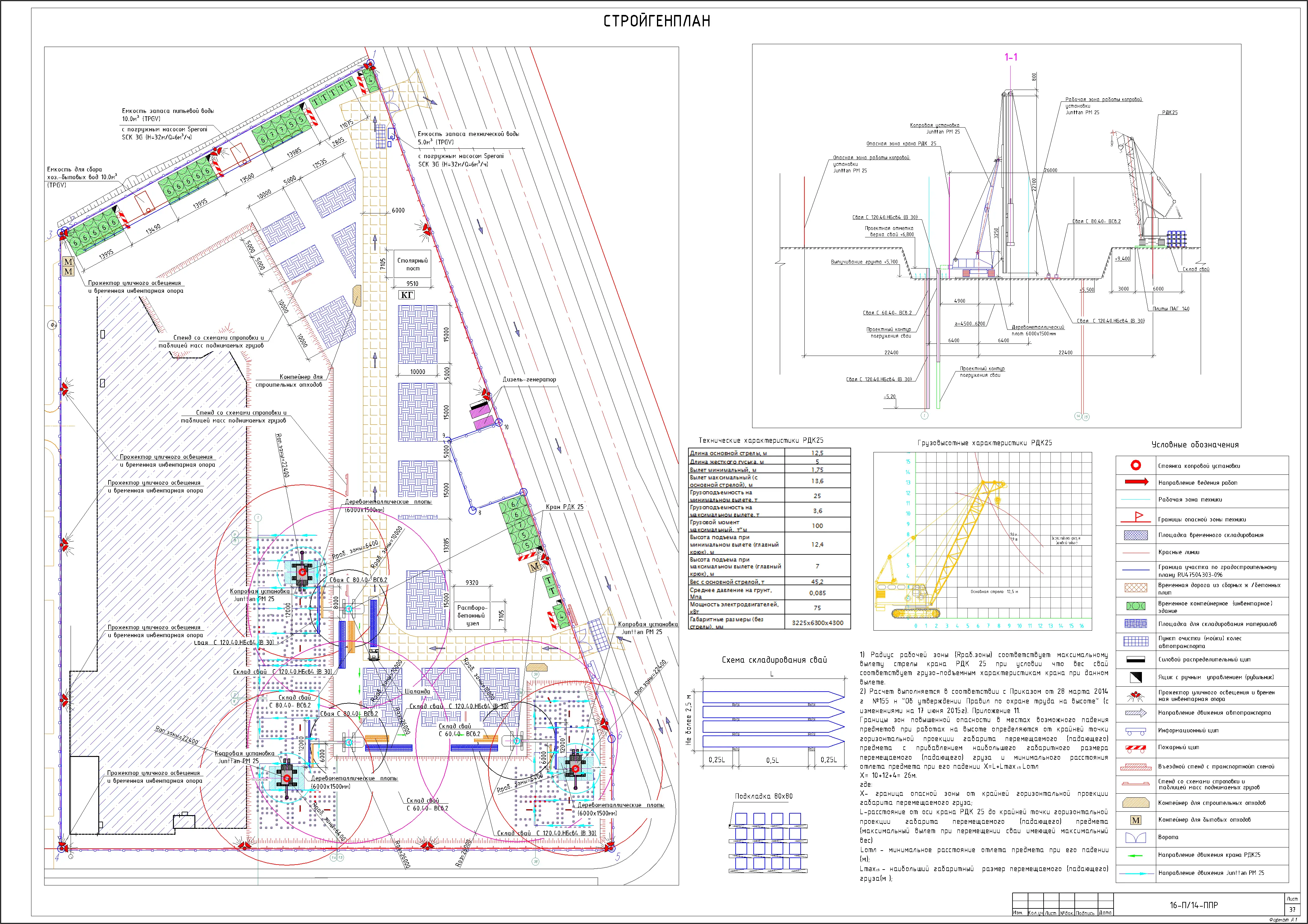This screenshot has width=1308, height=924.
Task: Click the red pile-driver parking circle in the legend
Action: pos(1135,465)
